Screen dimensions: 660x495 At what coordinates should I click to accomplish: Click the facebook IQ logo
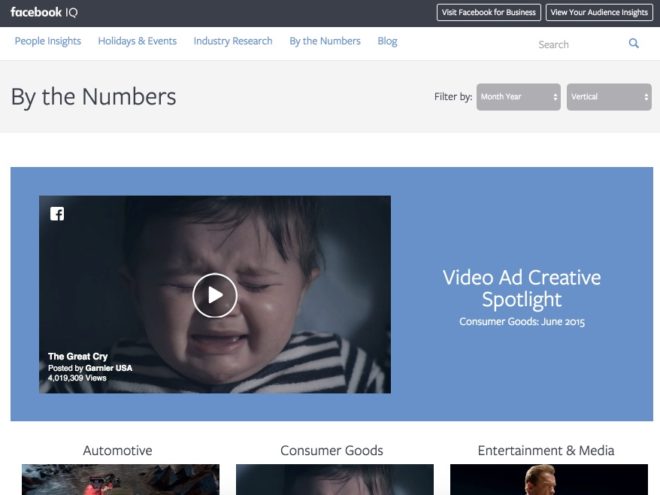click(44, 12)
